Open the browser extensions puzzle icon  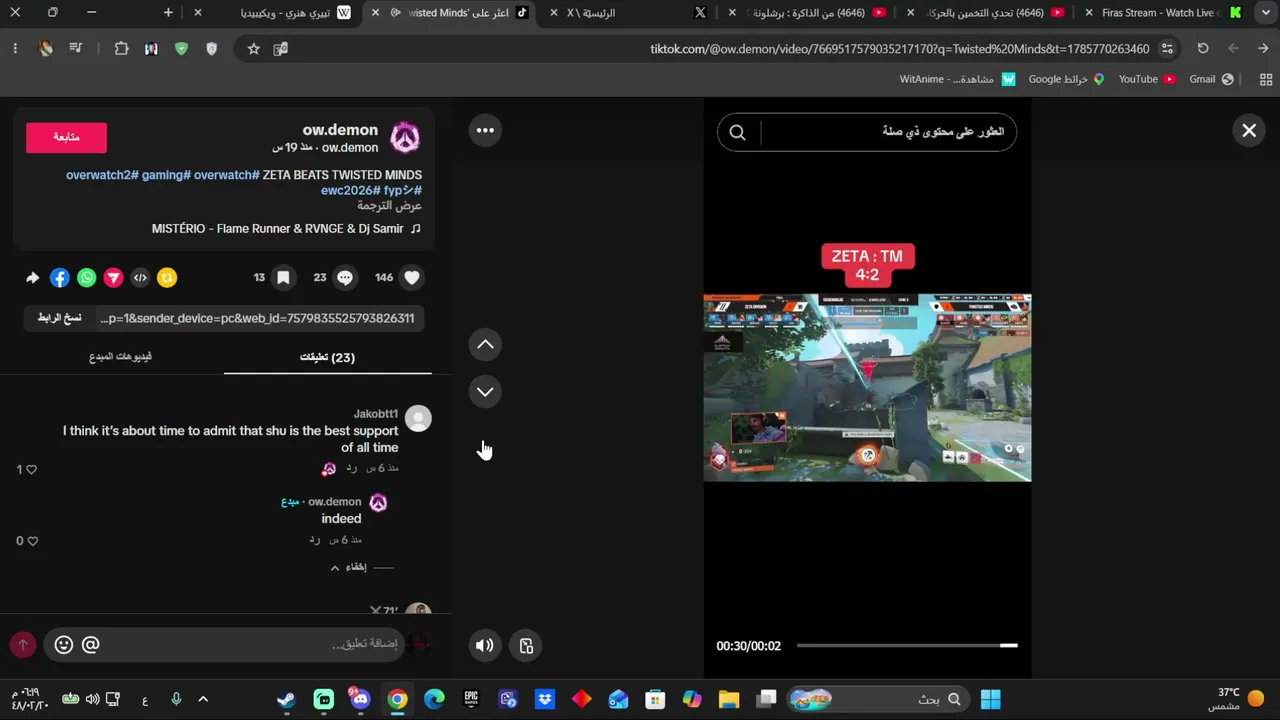click(122, 48)
